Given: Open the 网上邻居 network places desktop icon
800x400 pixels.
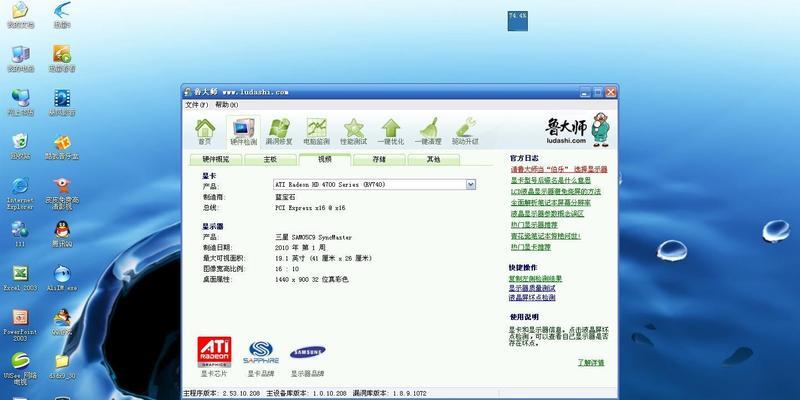Looking at the screenshot, I should [20, 103].
